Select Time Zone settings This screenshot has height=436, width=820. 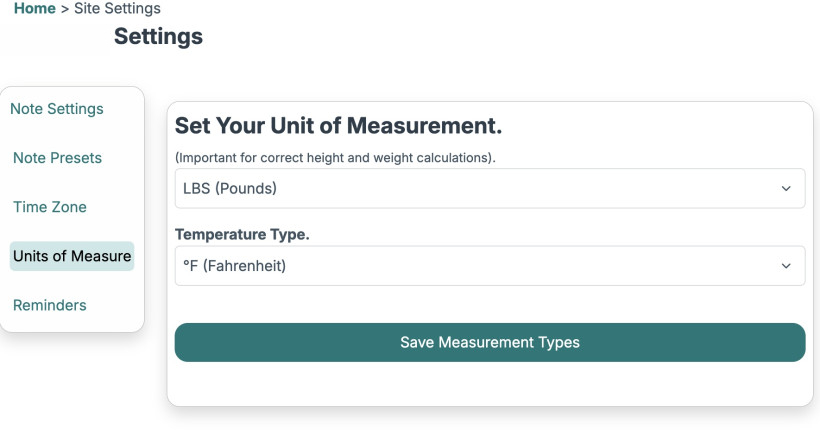tap(50, 207)
